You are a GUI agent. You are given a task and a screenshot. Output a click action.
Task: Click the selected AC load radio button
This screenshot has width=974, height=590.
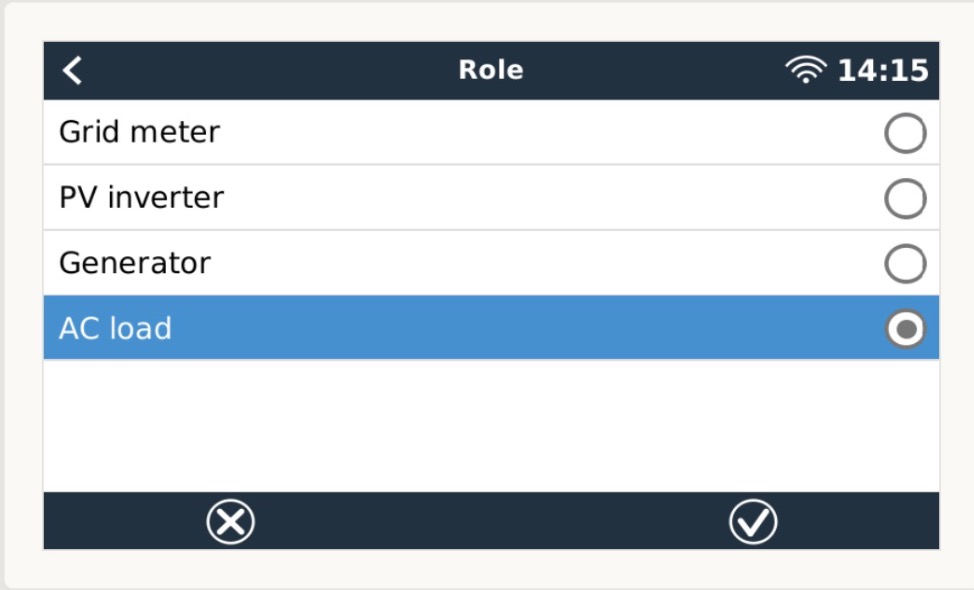click(905, 329)
